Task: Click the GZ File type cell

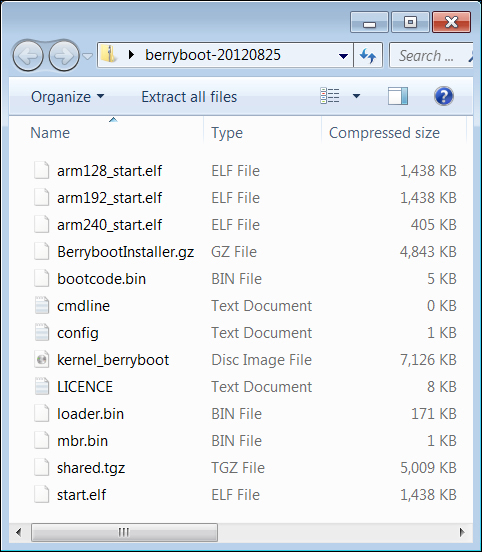Action: tap(234, 252)
